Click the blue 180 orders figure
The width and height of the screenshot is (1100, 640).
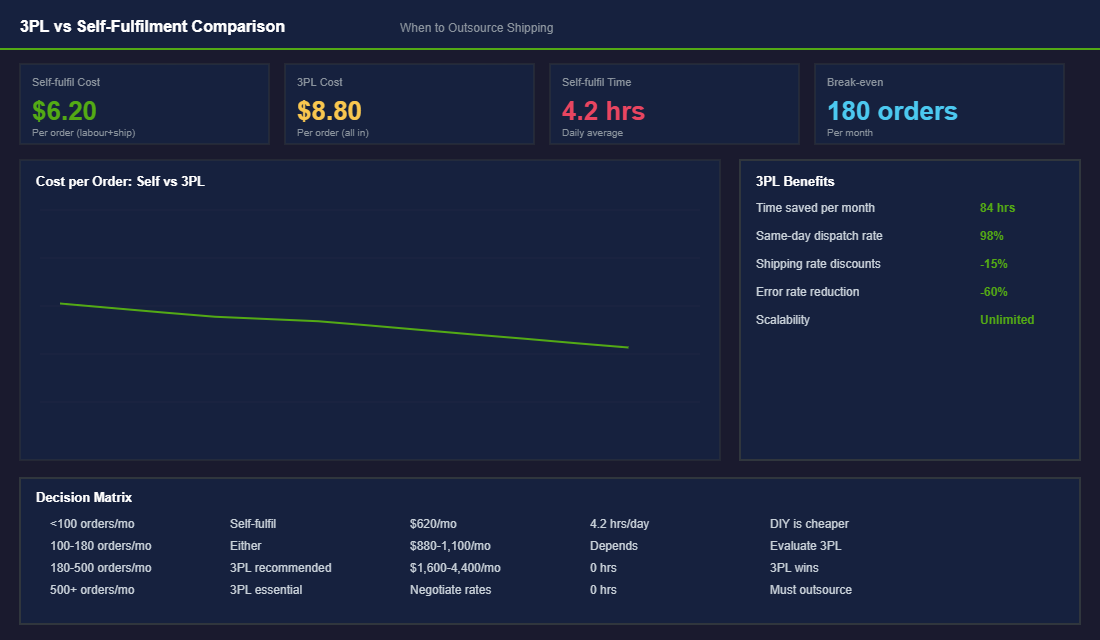[x=891, y=111]
